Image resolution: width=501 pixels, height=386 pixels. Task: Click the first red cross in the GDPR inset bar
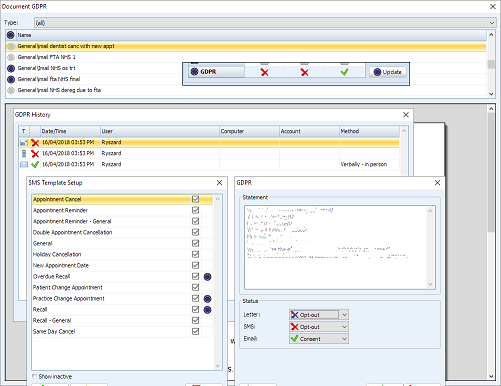[x=264, y=72]
